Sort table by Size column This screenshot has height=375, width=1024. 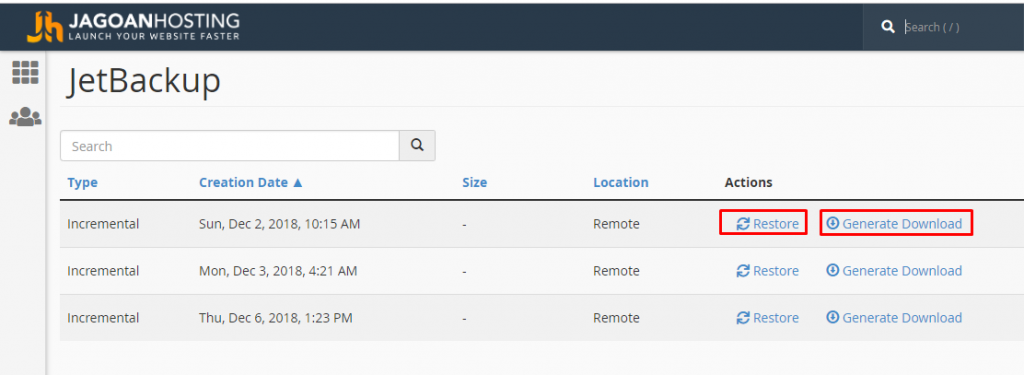[x=474, y=182]
